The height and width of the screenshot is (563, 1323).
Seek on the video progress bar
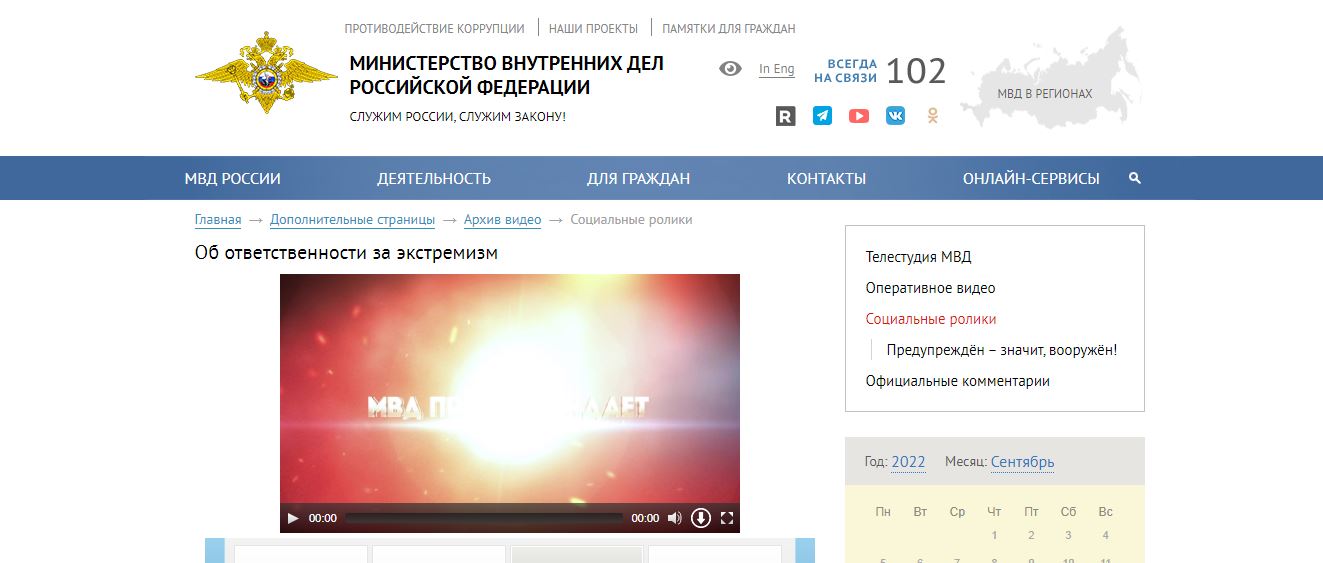(x=484, y=518)
